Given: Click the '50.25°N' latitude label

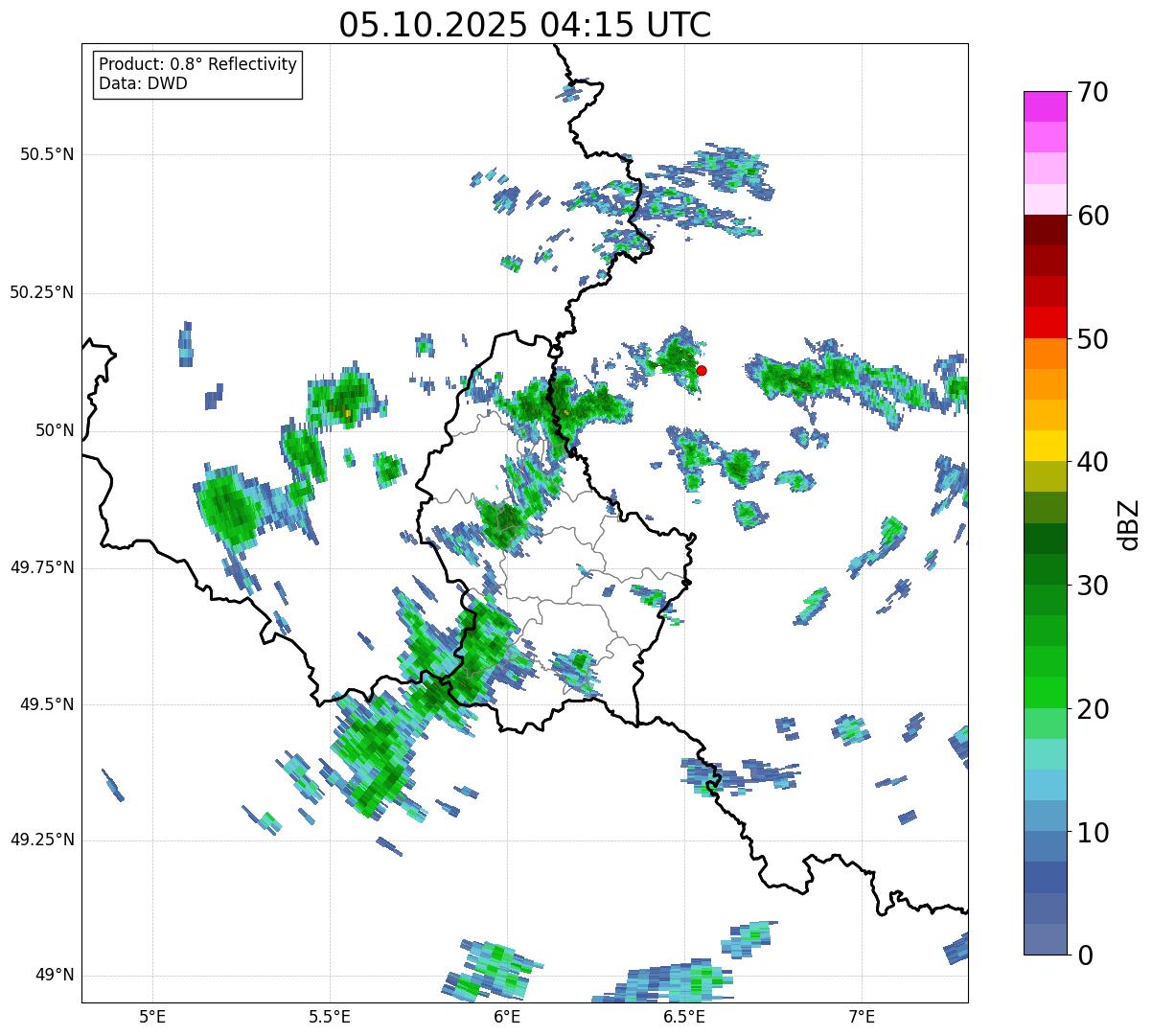Looking at the screenshot, I should [42, 292].
